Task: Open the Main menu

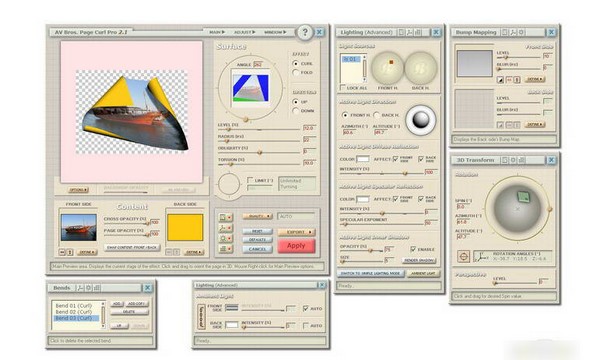Action: [x=217, y=32]
